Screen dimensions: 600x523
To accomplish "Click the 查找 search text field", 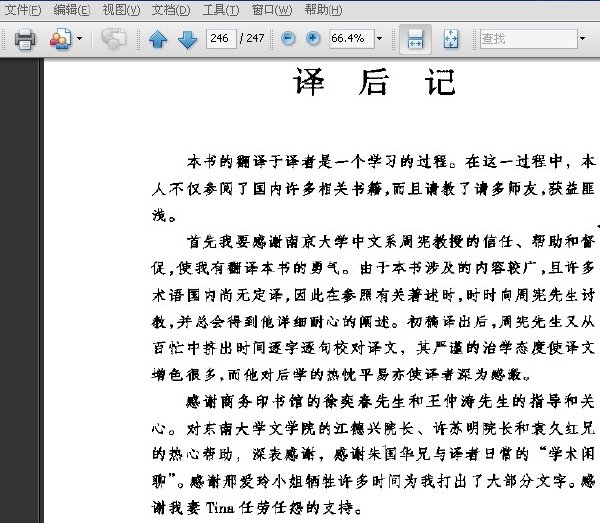I will [x=528, y=39].
